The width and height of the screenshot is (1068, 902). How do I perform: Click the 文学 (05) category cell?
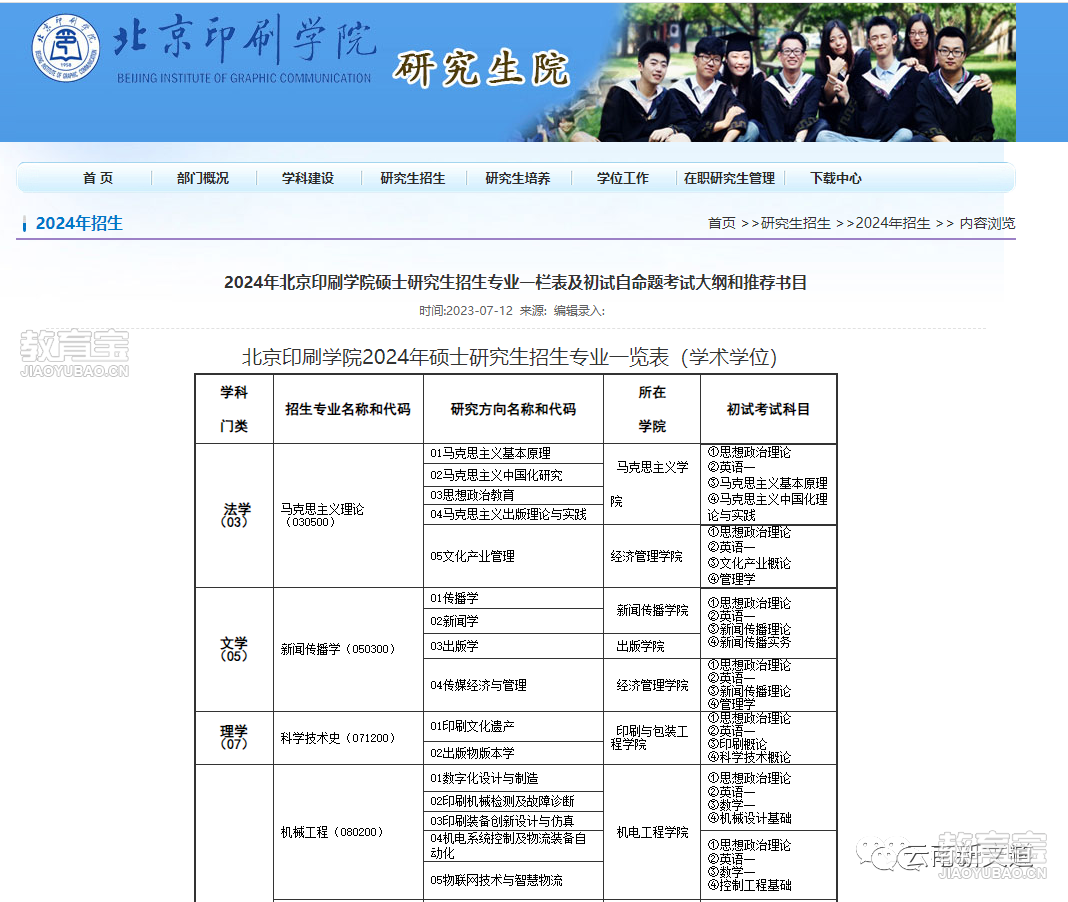[x=234, y=649]
